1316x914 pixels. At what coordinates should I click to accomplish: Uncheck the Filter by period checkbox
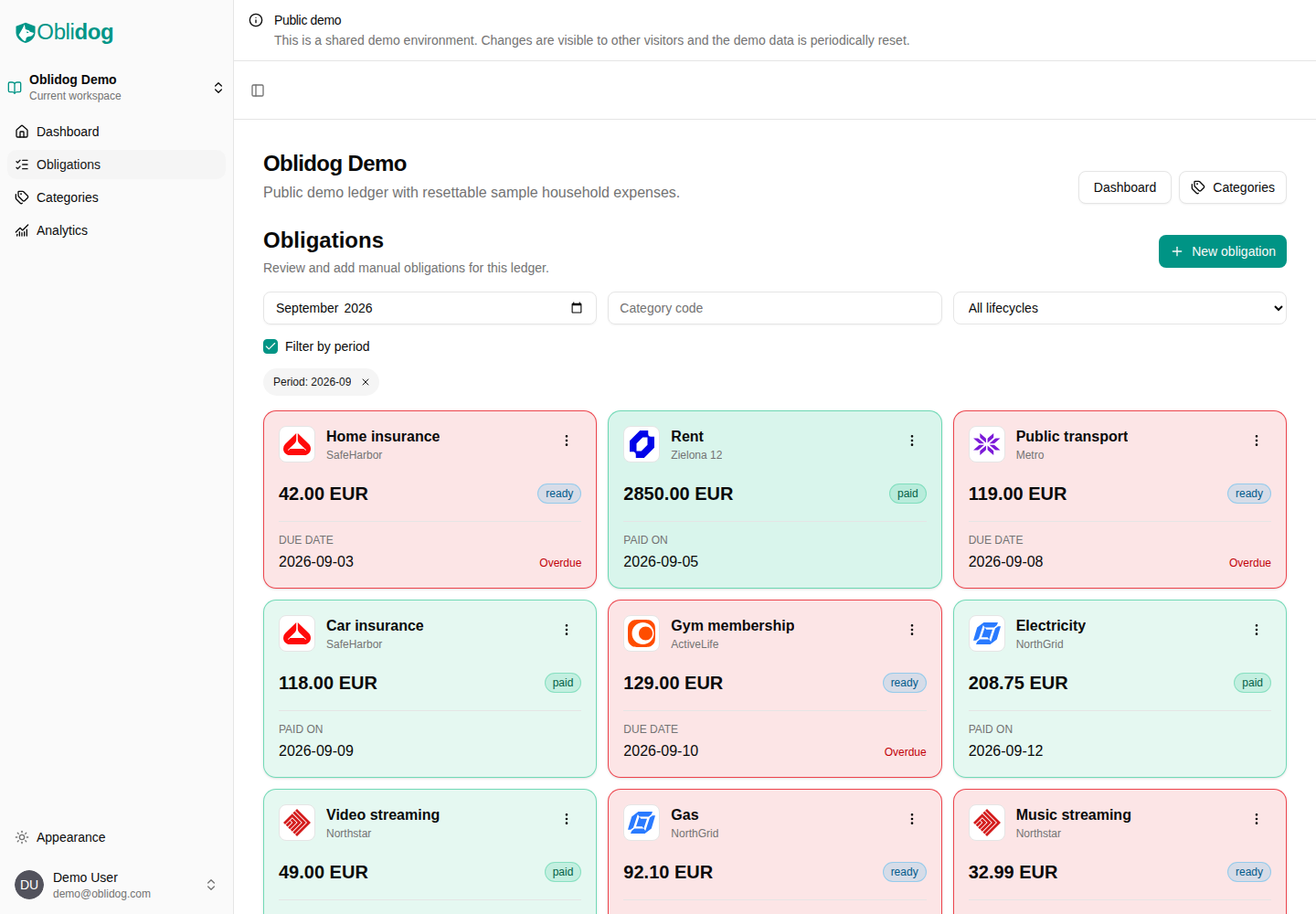pyautogui.click(x=271, y=346)
